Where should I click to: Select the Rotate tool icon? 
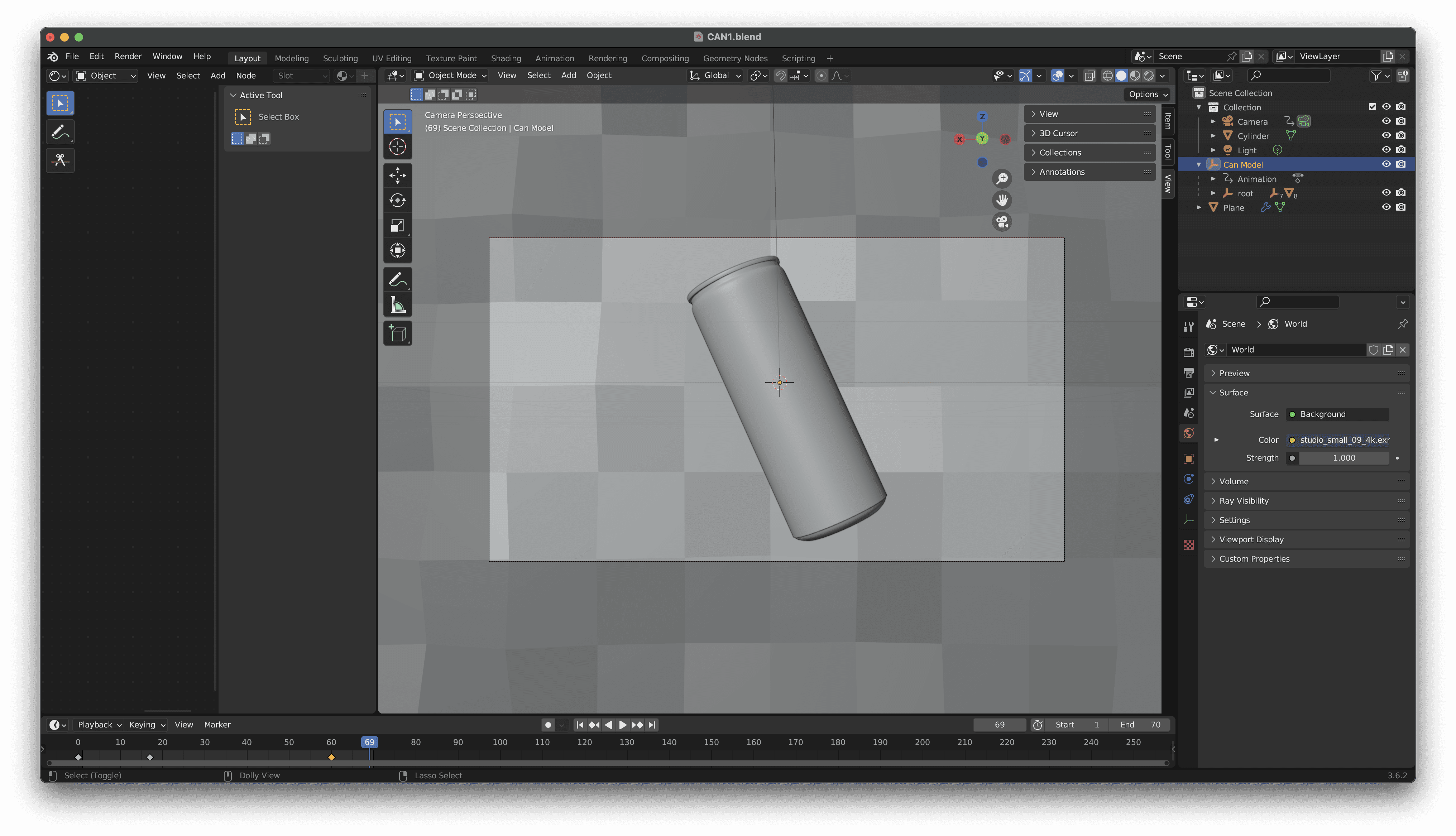point(397,200)
